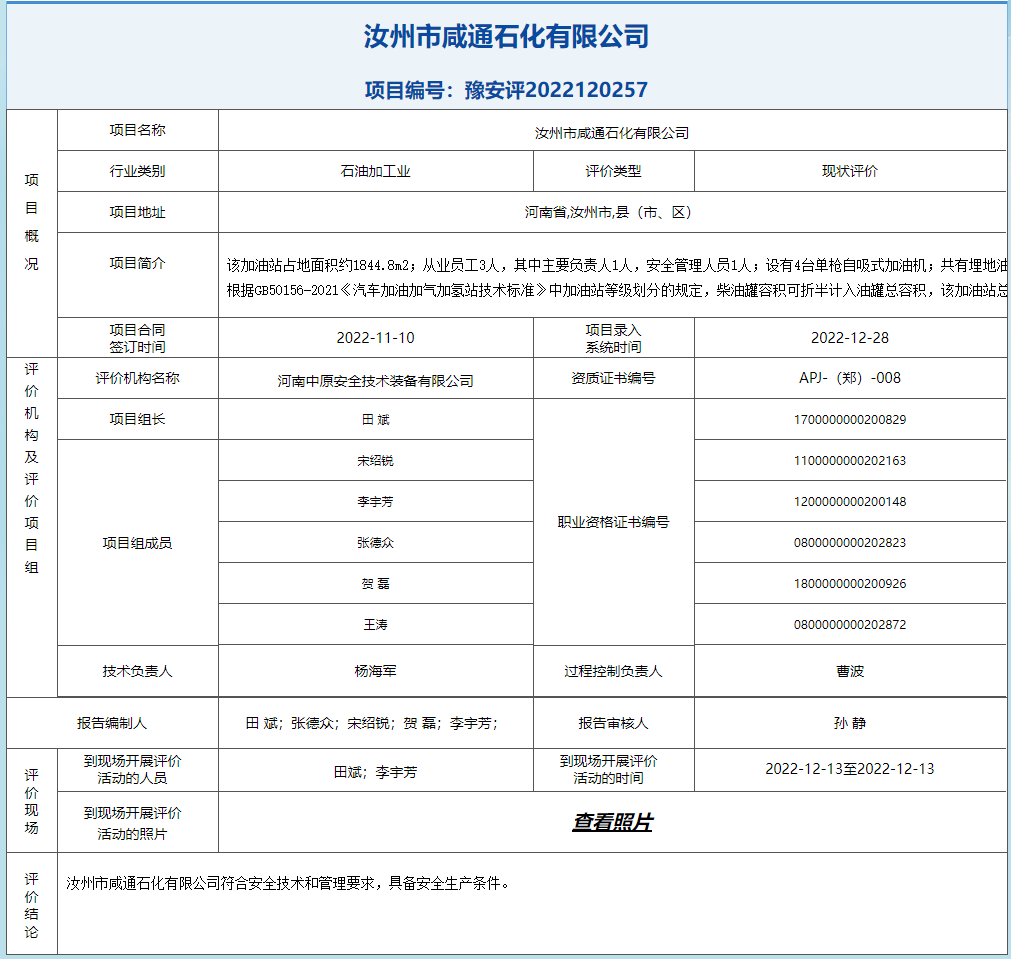The height and width of the screenshot is (959, 1011).
Task: Click team member 贺 磊
Action: (375, 584)
